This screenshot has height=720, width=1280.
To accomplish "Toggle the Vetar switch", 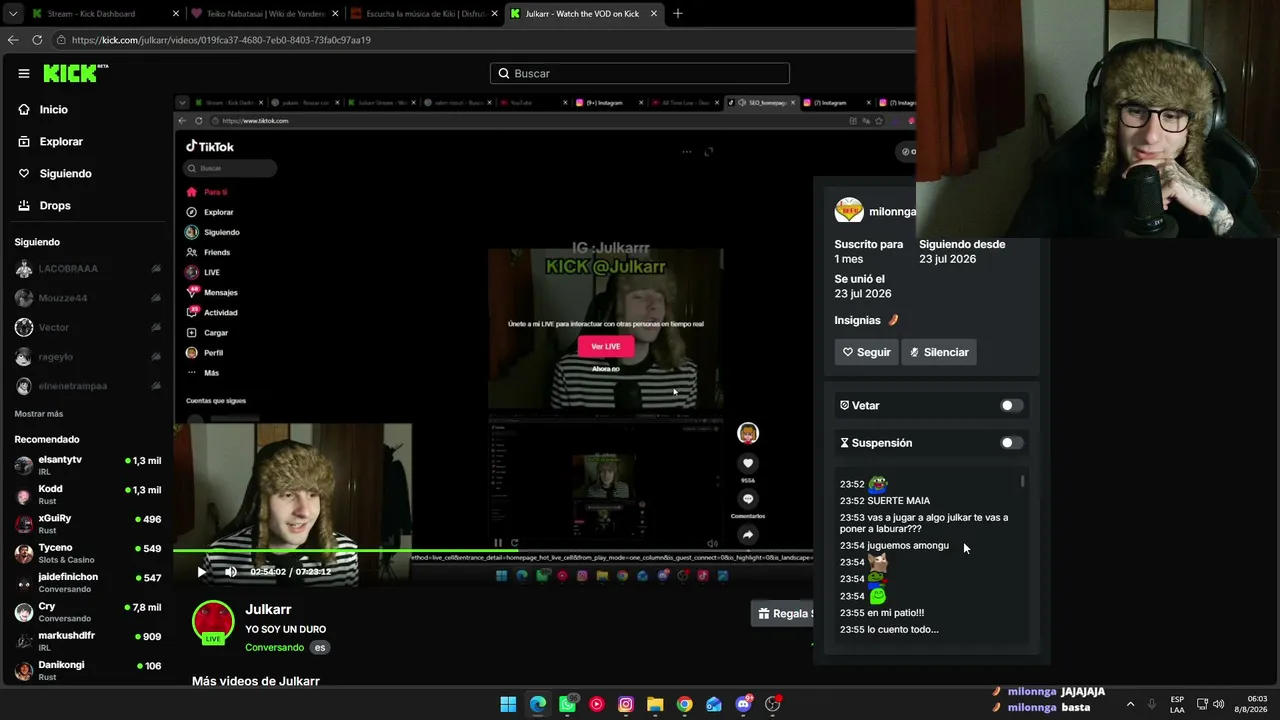I will (1011, 406).
